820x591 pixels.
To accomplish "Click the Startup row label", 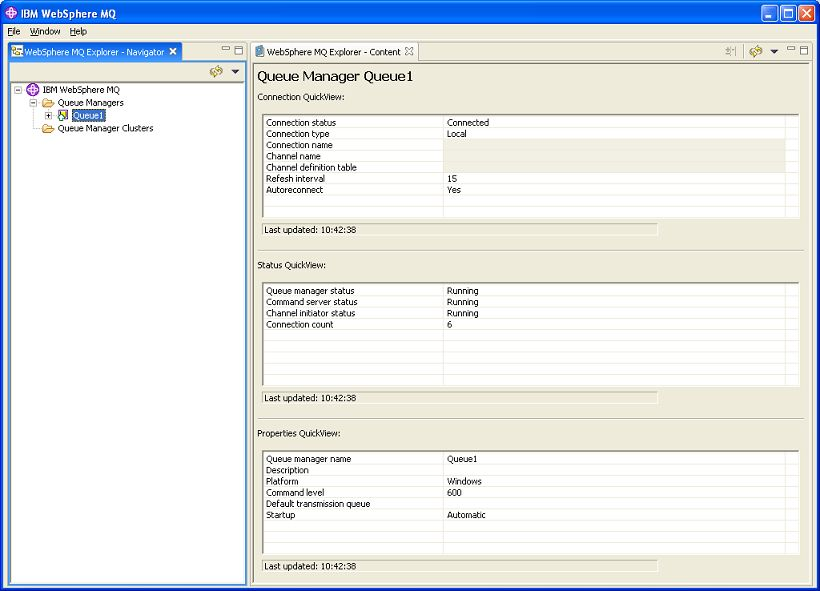I will pyautogui.click(x=280, y=515).
